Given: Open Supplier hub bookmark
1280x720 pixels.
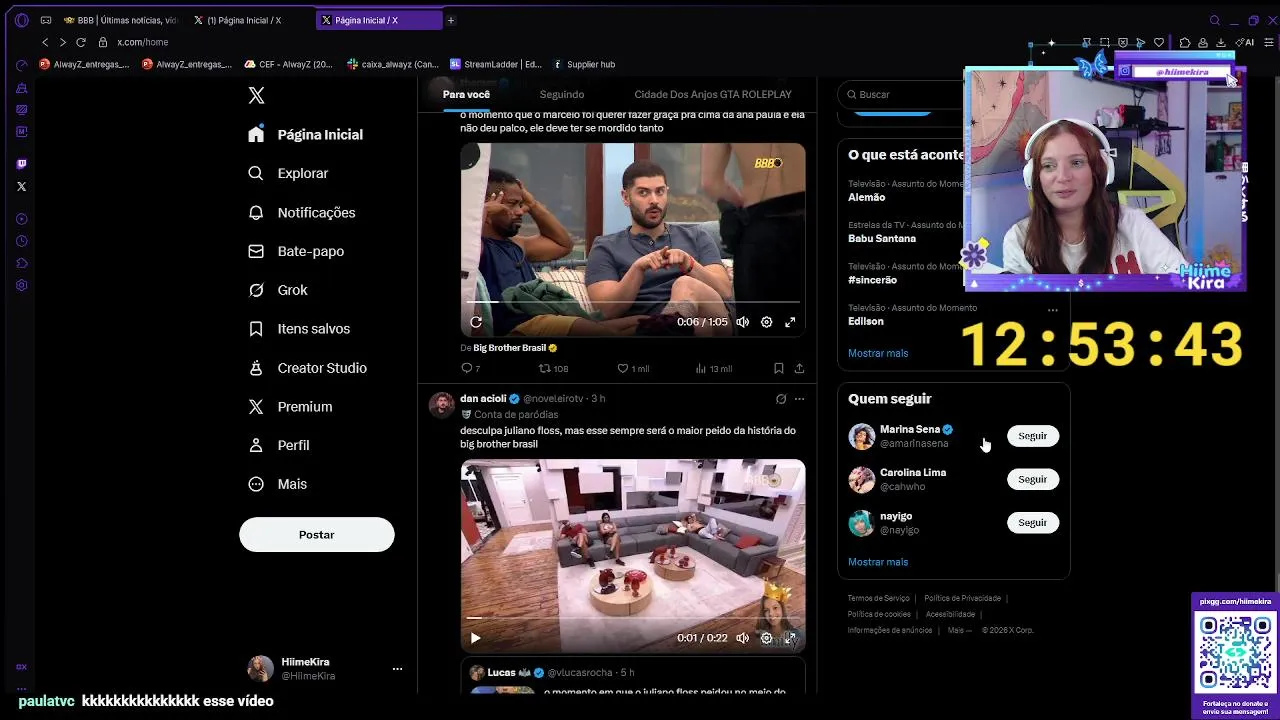Looking at the screenshot, I should tap(584, 64).
